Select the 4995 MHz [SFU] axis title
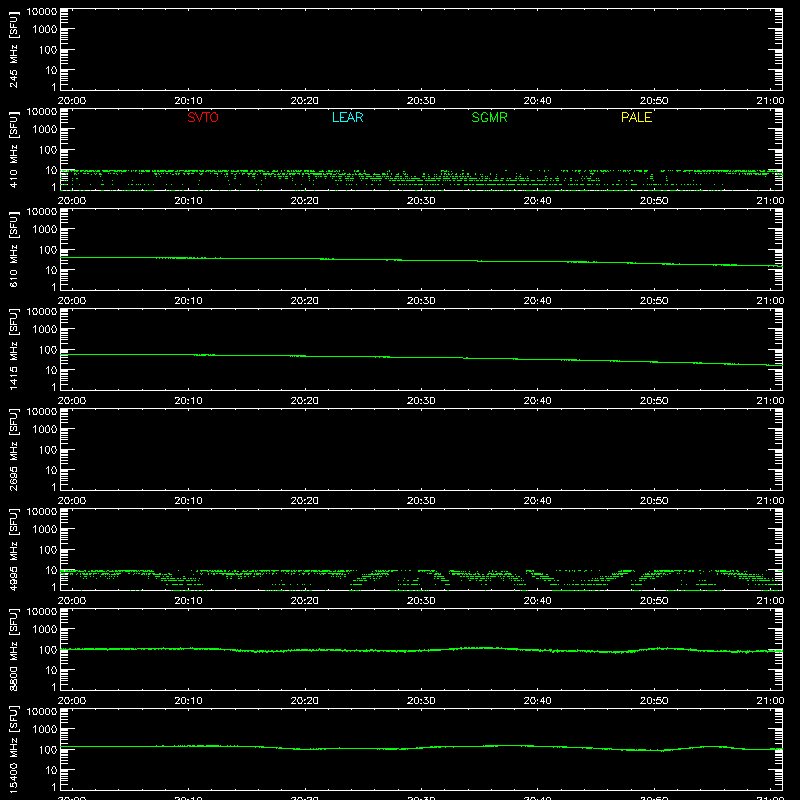Viewport: 800px width, 800px height. pos(13,549)
